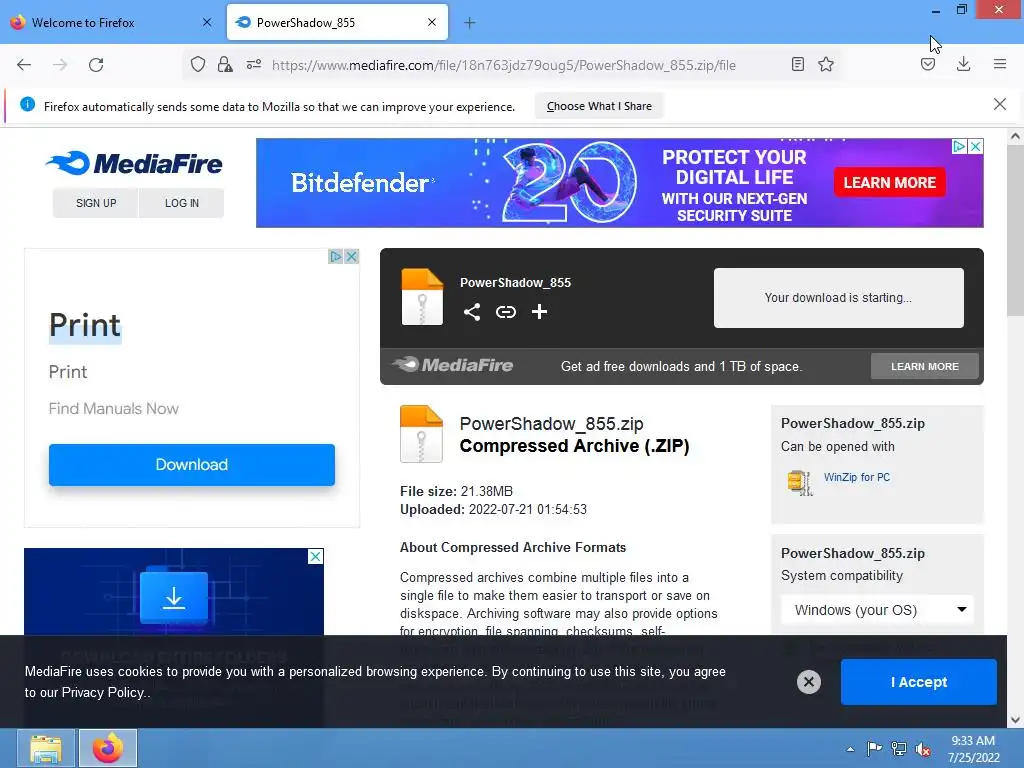This screenshot has width=1024, height=768.
Task: Click the LOG IN button
Action: 182,203
